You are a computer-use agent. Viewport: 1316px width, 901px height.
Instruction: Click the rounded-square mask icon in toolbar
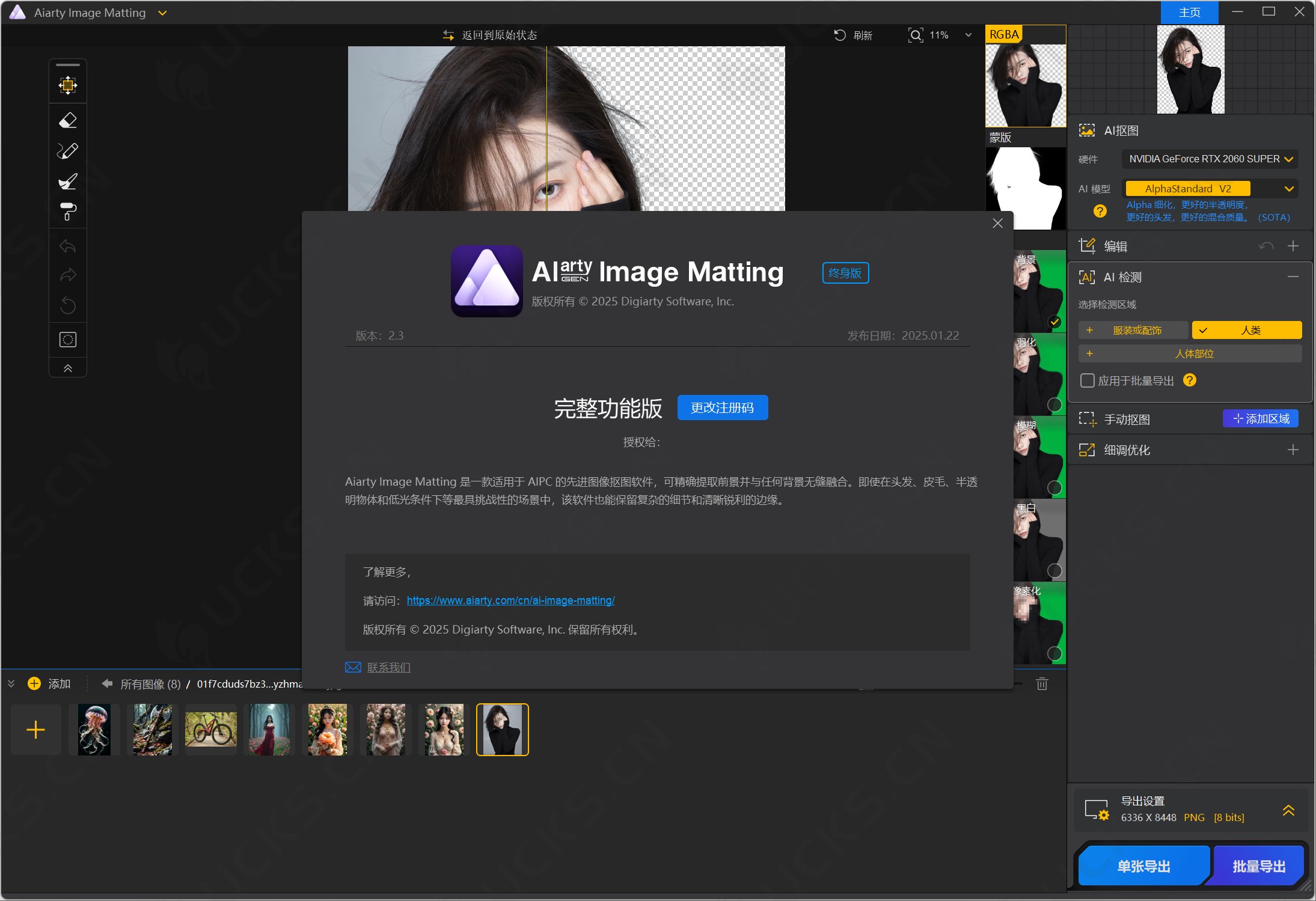[68, 340]
